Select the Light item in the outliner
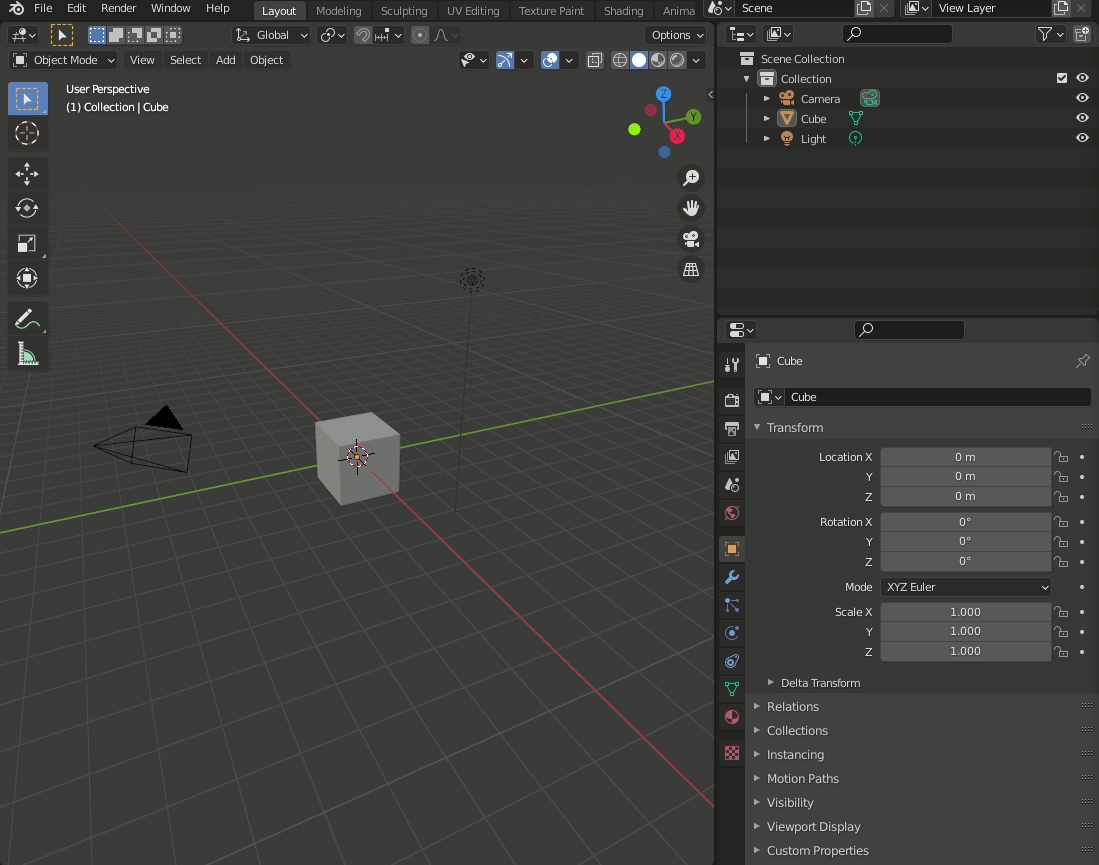This screenshot has width=1099, height=865. pyautogui.click(x=813, y=139)
